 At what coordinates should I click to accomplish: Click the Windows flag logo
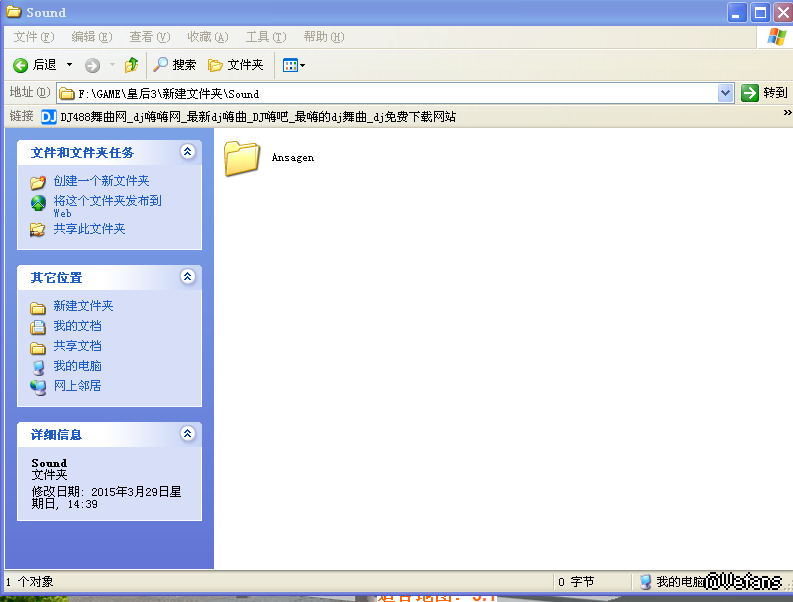776,37
